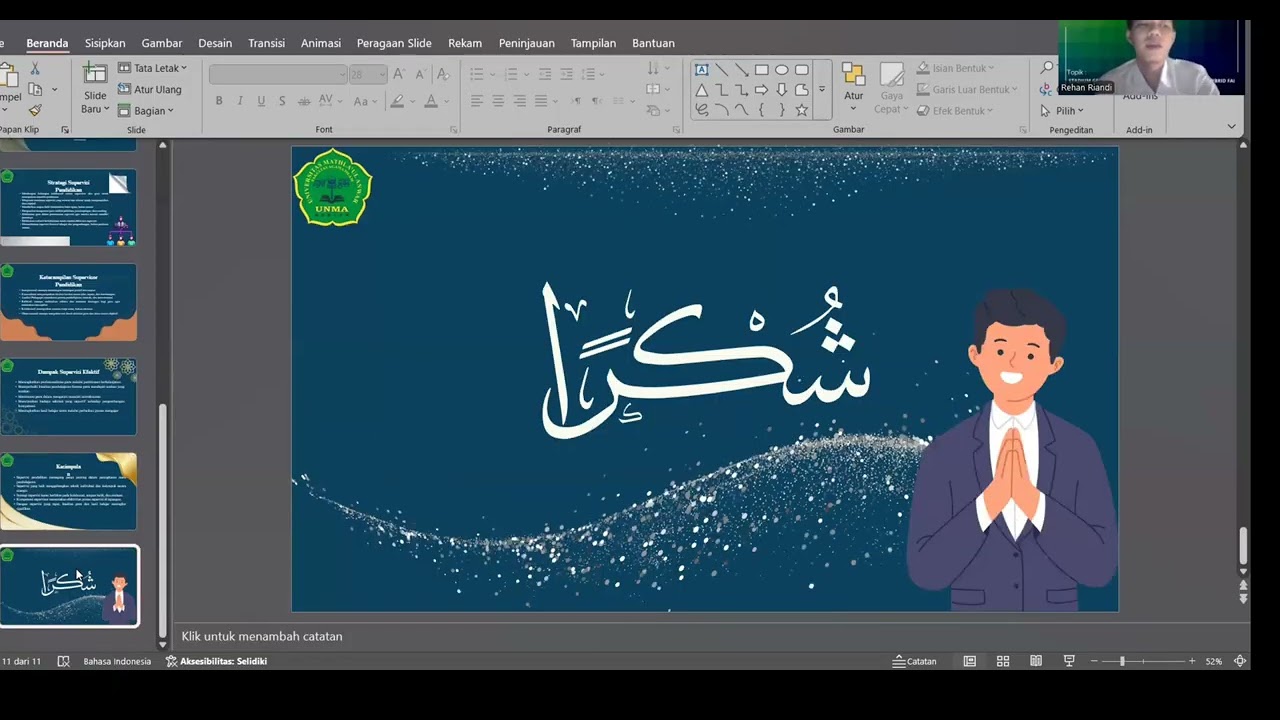Viewport: 1280px width, 720px height.
Task: Click the notes field "Klik untuk menambah catatan"
Action: [262, 636]
